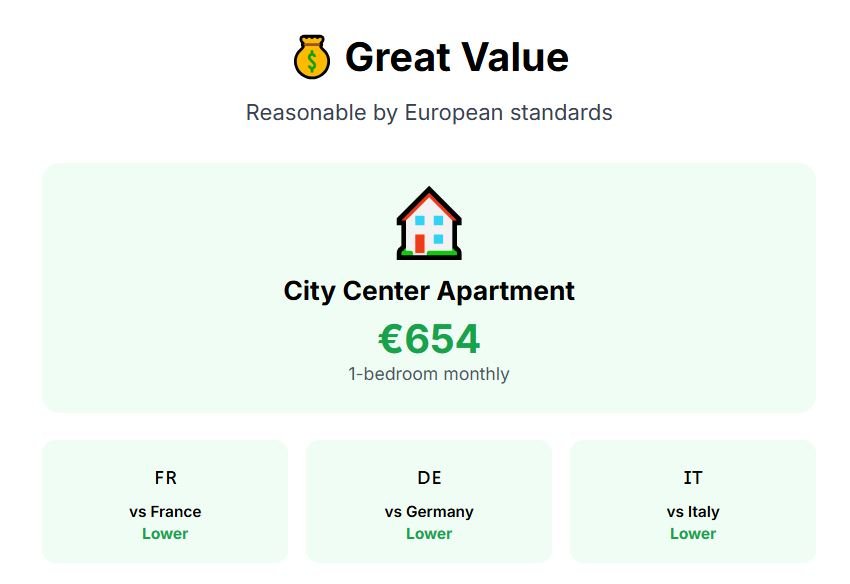
Task: Click the green Lower text under France
Action: click(x=165, y=533)
